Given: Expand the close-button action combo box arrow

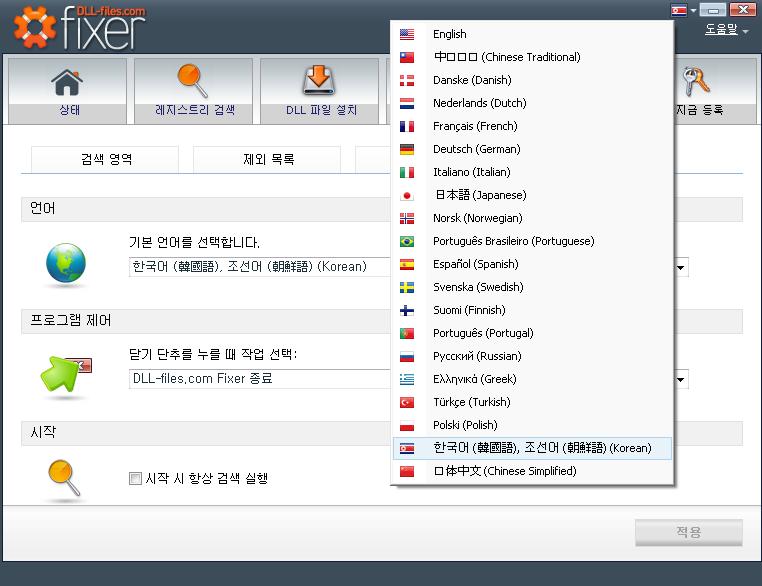Looking at the screenshot, I should [x=680, y=379].
